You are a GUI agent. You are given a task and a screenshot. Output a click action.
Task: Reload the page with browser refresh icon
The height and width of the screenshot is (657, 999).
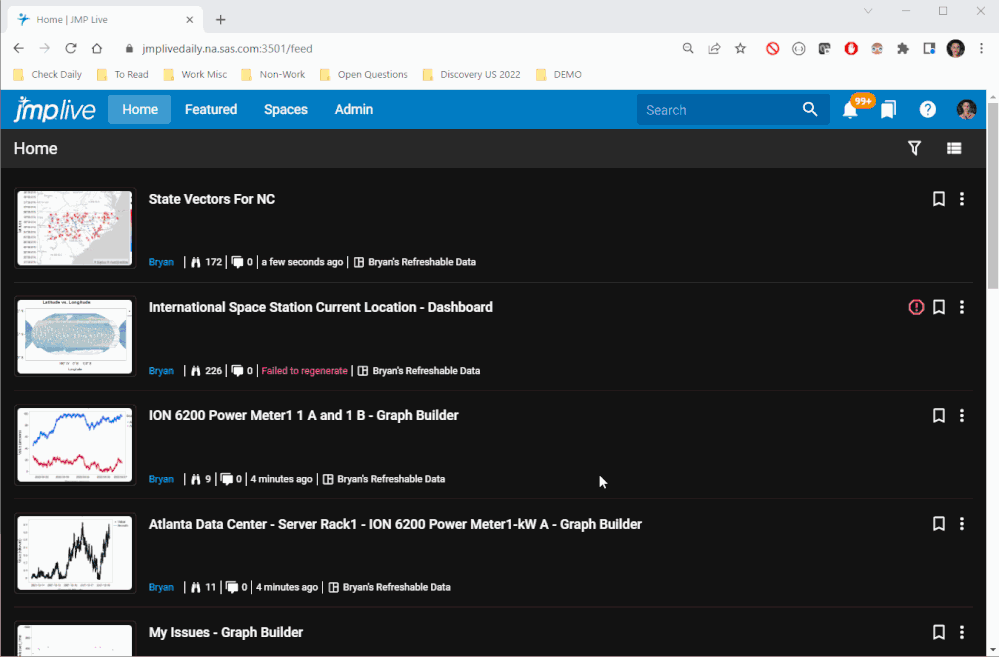71,48
